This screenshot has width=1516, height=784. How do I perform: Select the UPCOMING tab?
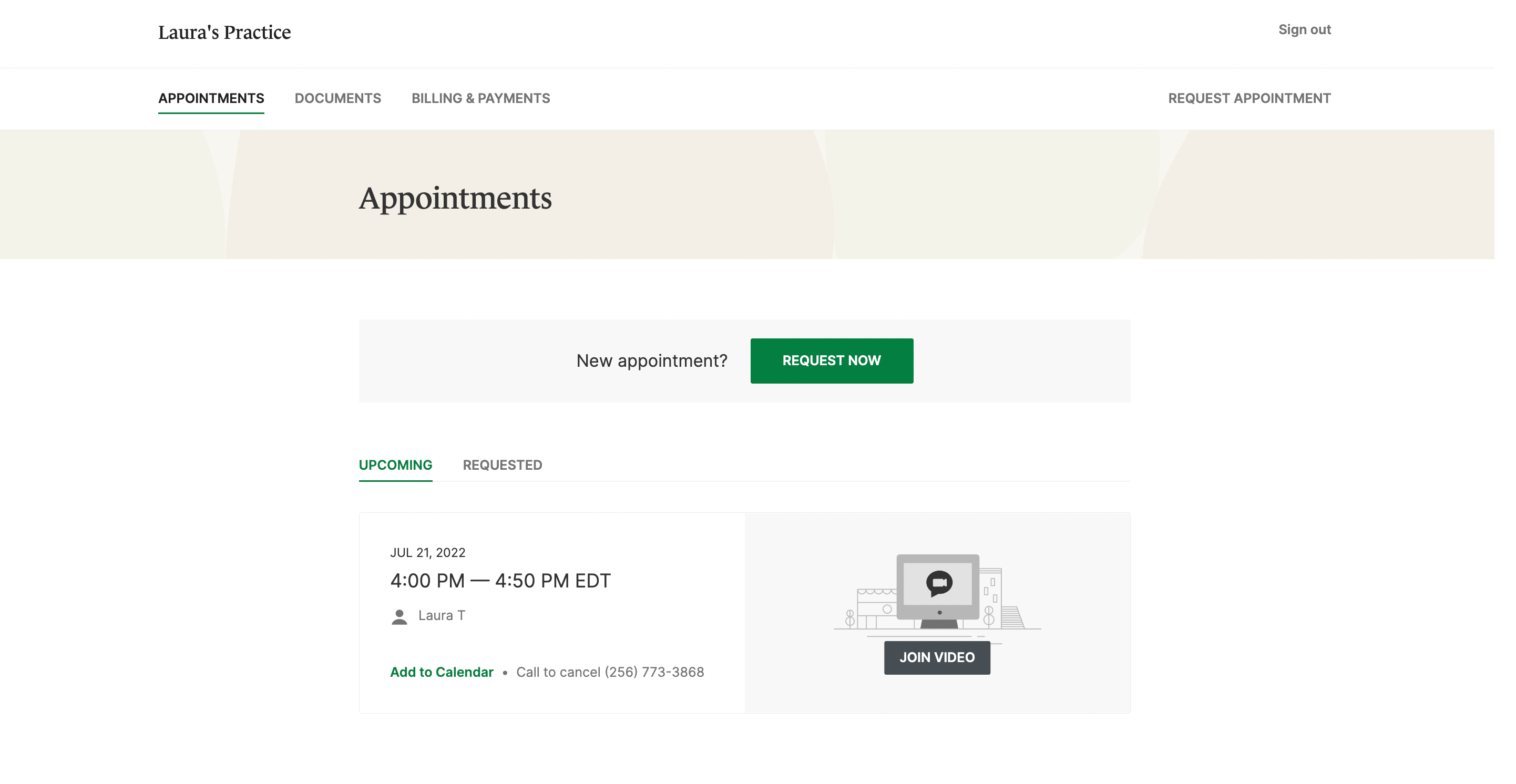[x=395, y=465]
